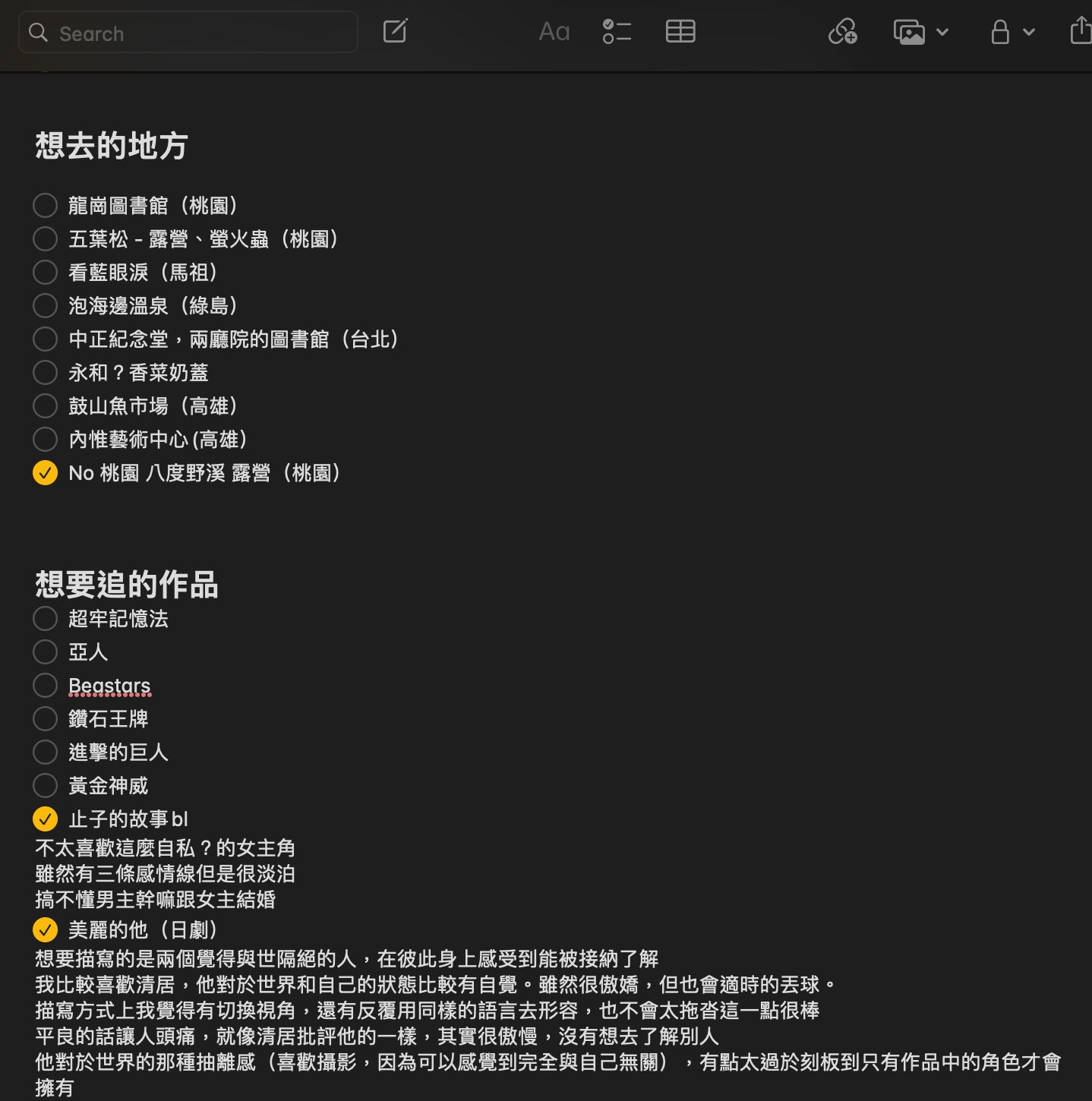
Task: Click the line starting 平良的話讓人頭痛
Action: (x=377, y=1036)
